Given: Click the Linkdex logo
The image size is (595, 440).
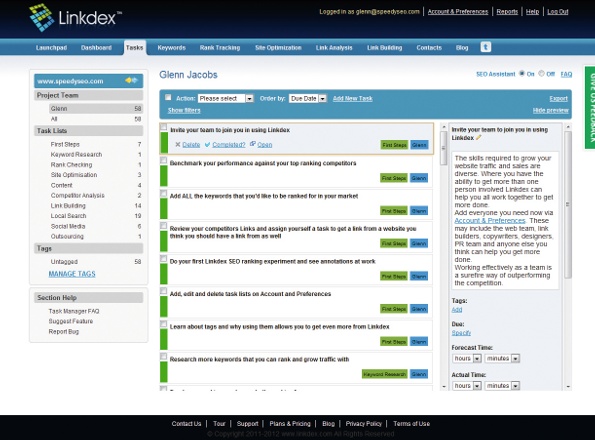Looking at the screenshot, I should (75, 17).
